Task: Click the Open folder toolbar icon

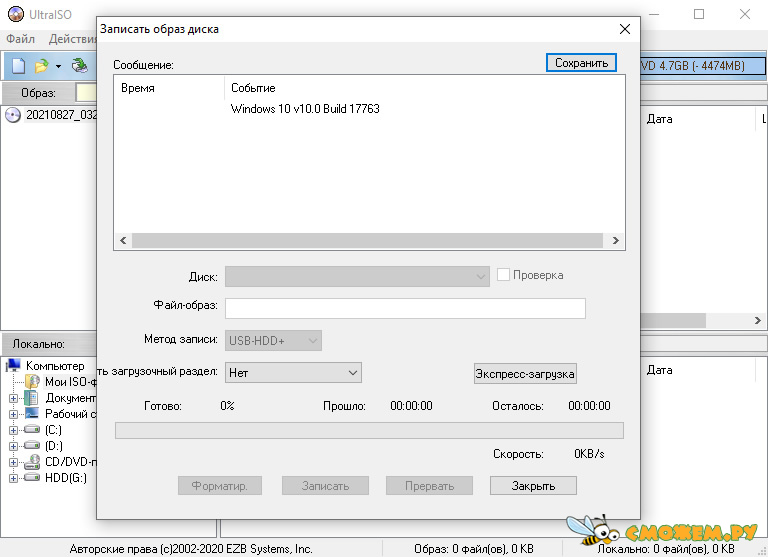Action: tap(42, 66)
